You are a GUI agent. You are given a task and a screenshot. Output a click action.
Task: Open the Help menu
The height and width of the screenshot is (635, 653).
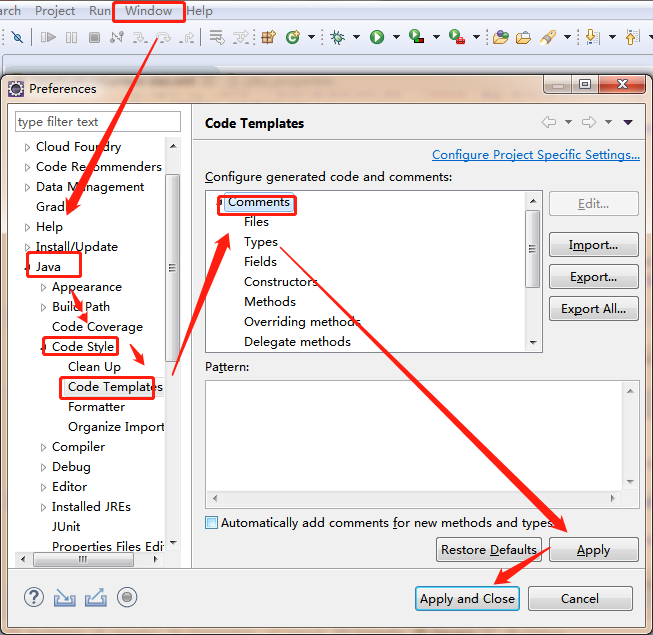pos(199,11)
